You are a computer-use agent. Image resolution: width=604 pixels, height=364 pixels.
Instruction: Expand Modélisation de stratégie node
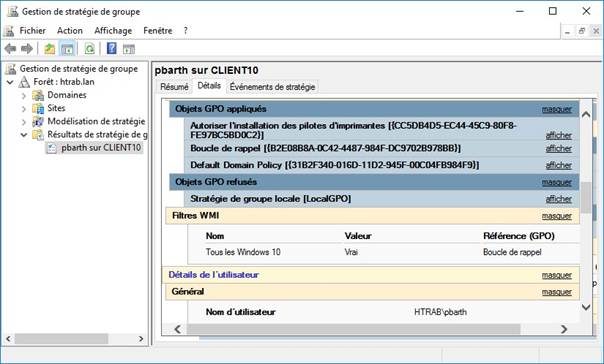pos(24,122)
